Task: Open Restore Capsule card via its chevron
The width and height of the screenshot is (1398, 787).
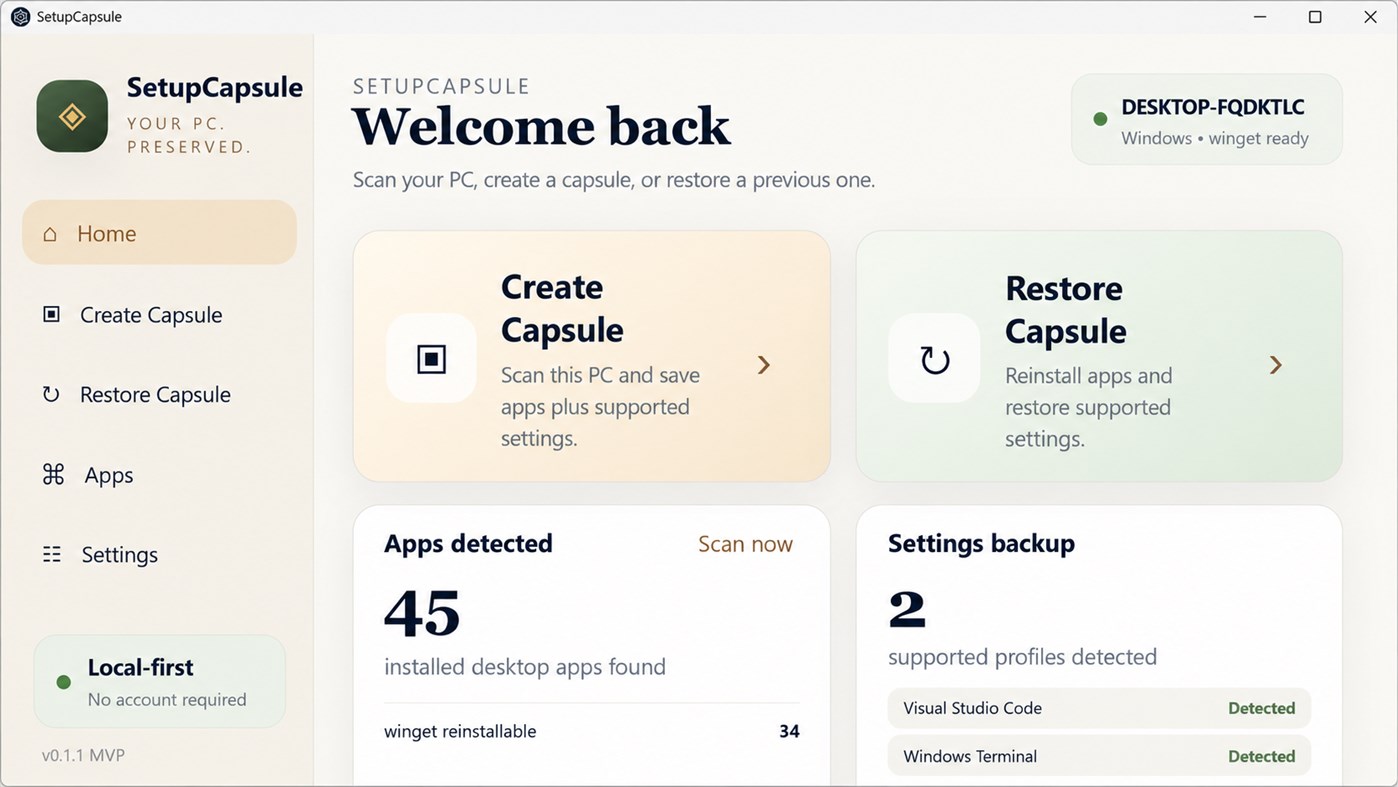Action: [x=1276, y=365]
